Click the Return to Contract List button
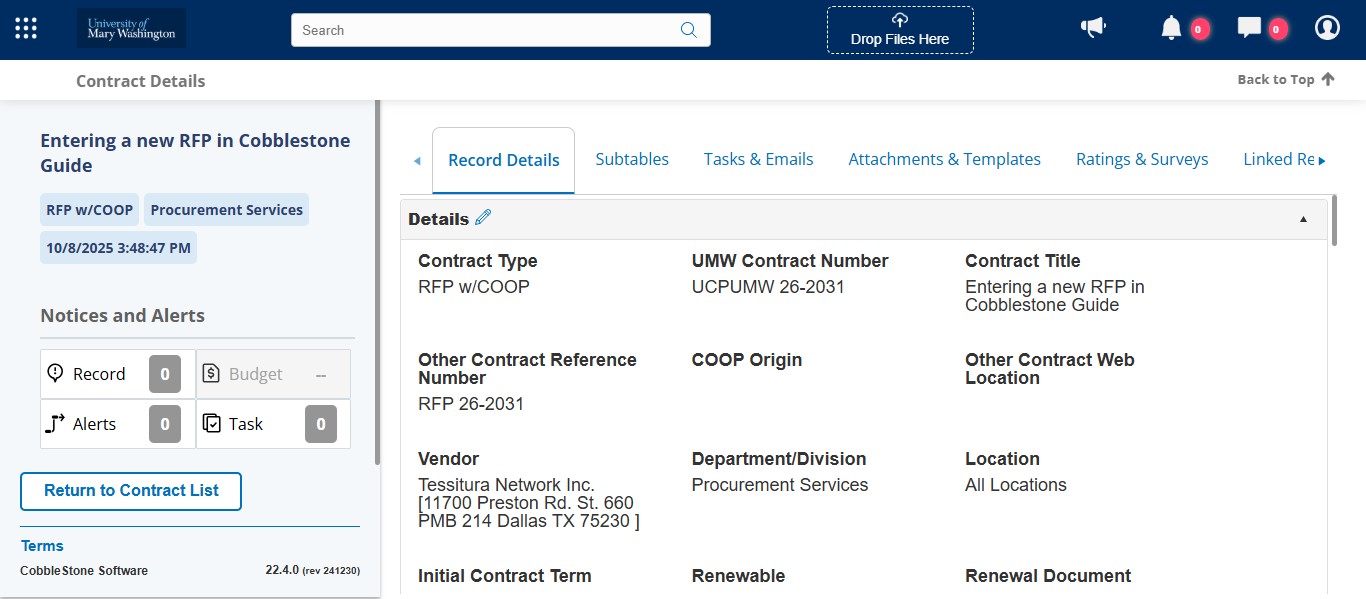 130,491
